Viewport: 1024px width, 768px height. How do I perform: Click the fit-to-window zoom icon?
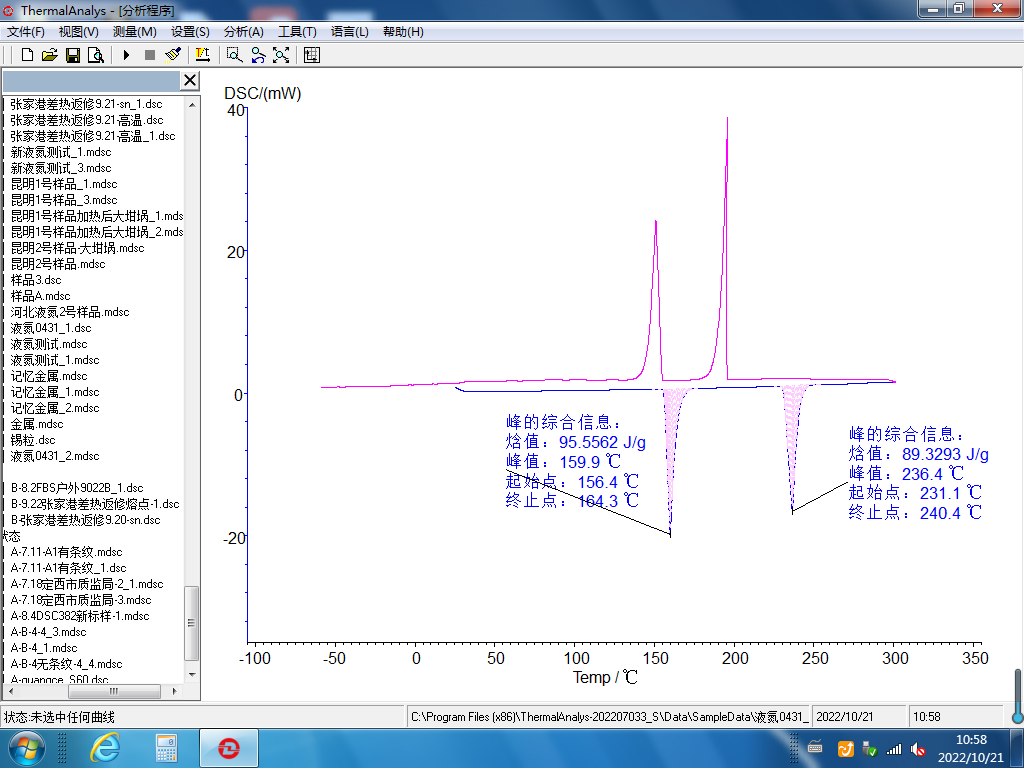(x=281, y=55)
